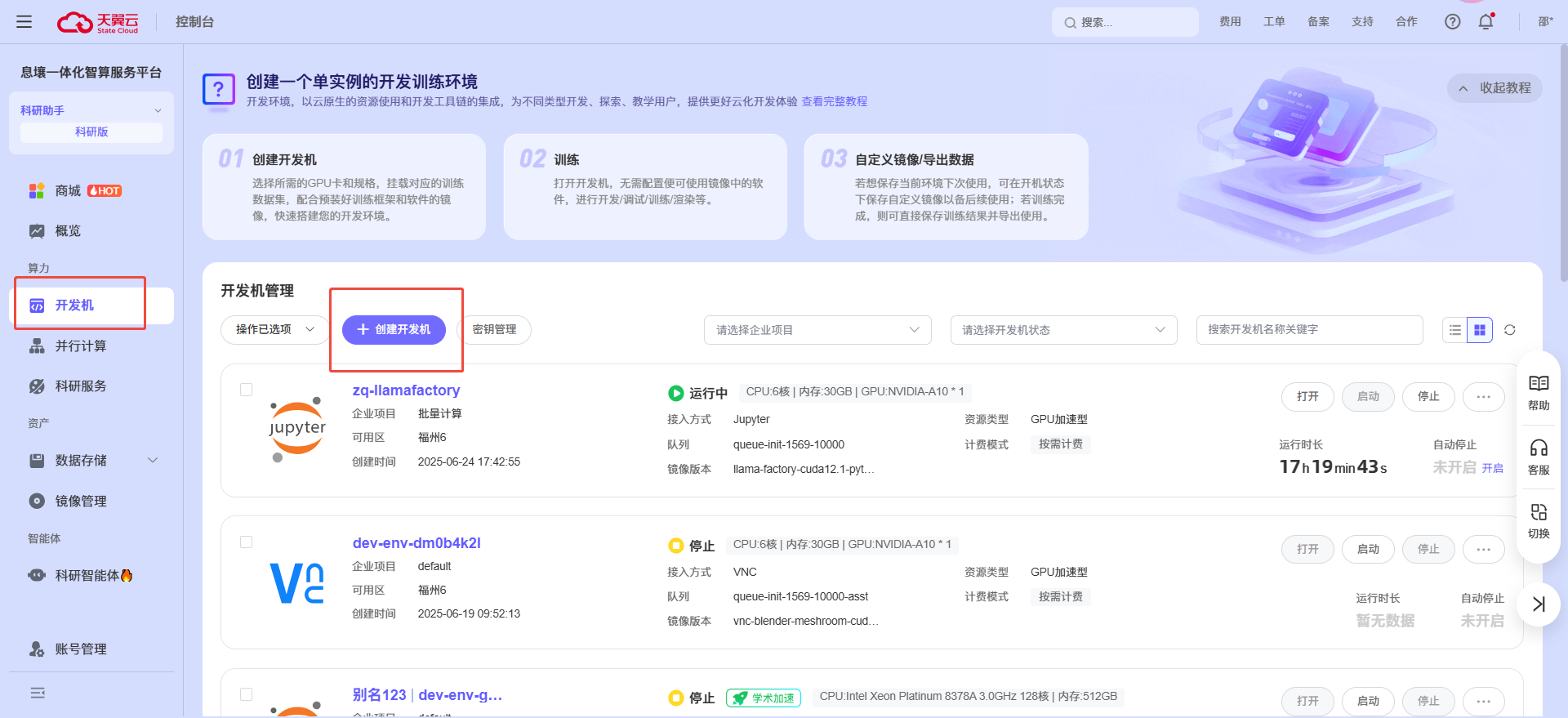The width and height of the screenshot is (1568, 718).
Task: Click 打开 for 别名123 machine
Action: tap(1307, 701)
